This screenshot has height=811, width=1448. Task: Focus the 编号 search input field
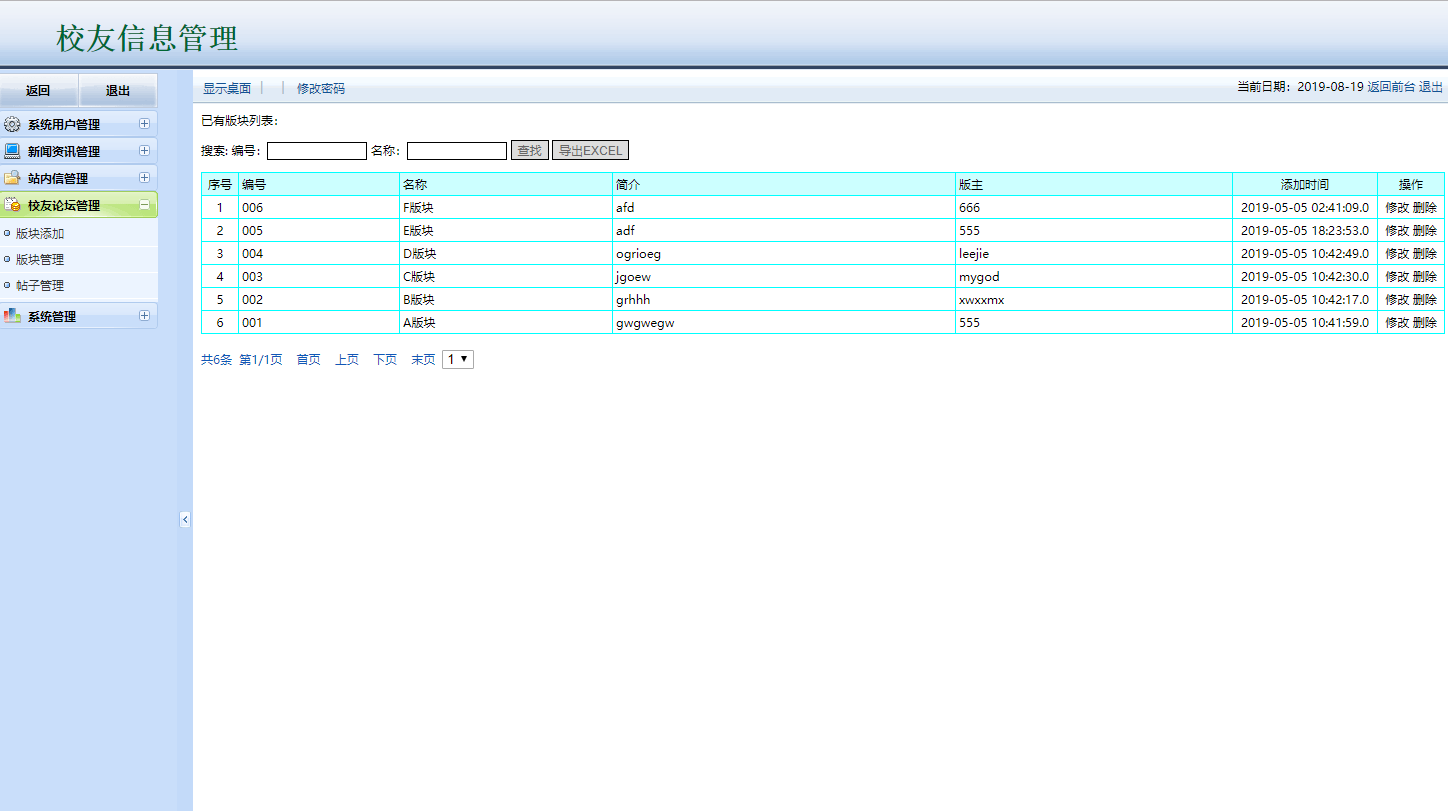tap(316, 151)
